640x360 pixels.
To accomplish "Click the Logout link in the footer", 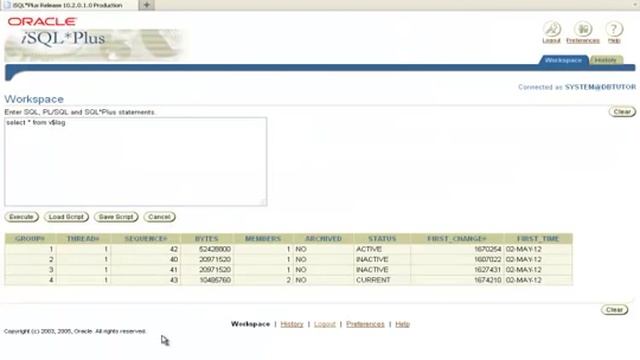I will point(324,324).
